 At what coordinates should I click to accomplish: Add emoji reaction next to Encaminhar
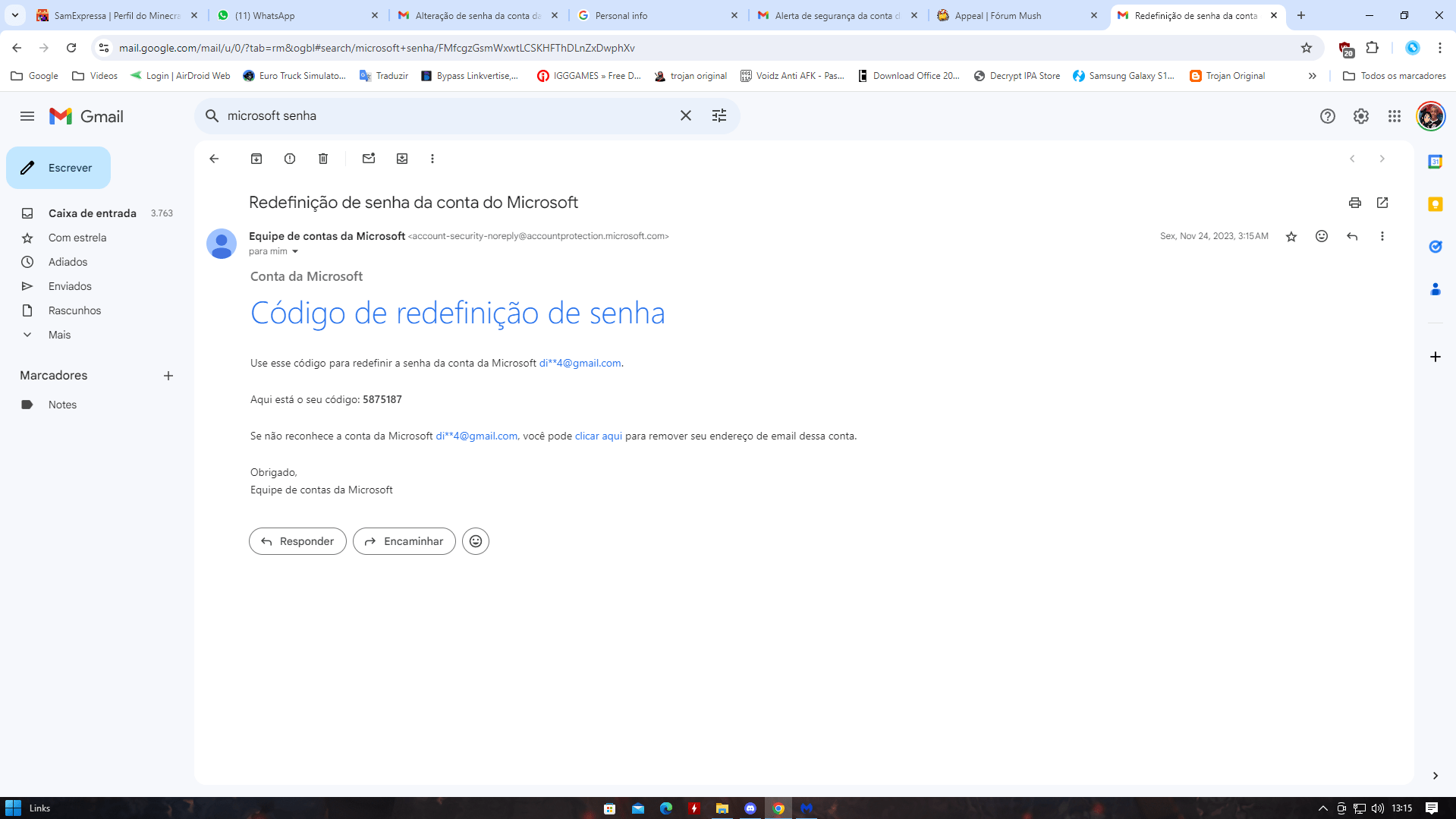click(x=476, y=541)
